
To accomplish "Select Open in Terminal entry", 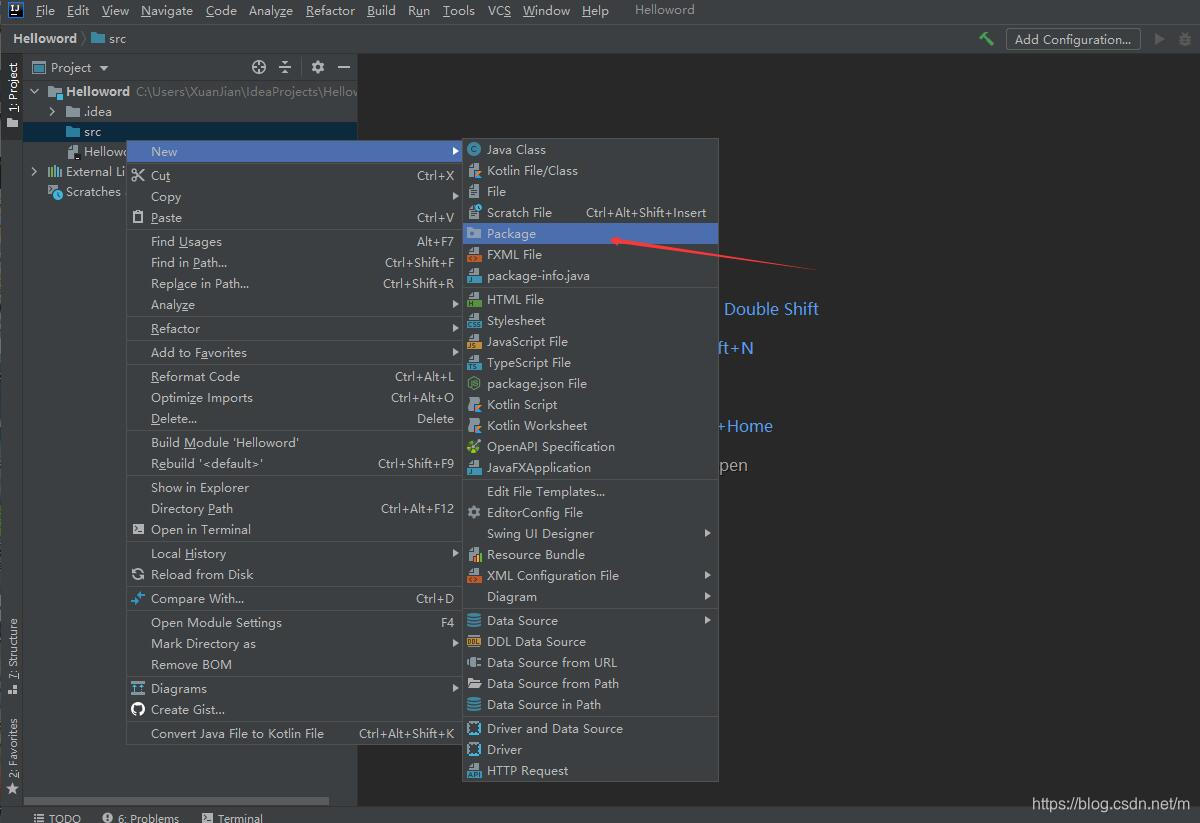I will [x=294, y=530].
